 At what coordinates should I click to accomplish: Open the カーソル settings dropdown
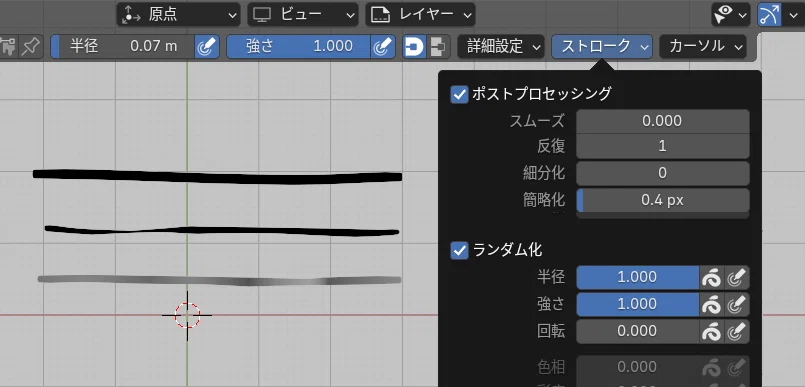coord(702,47)
